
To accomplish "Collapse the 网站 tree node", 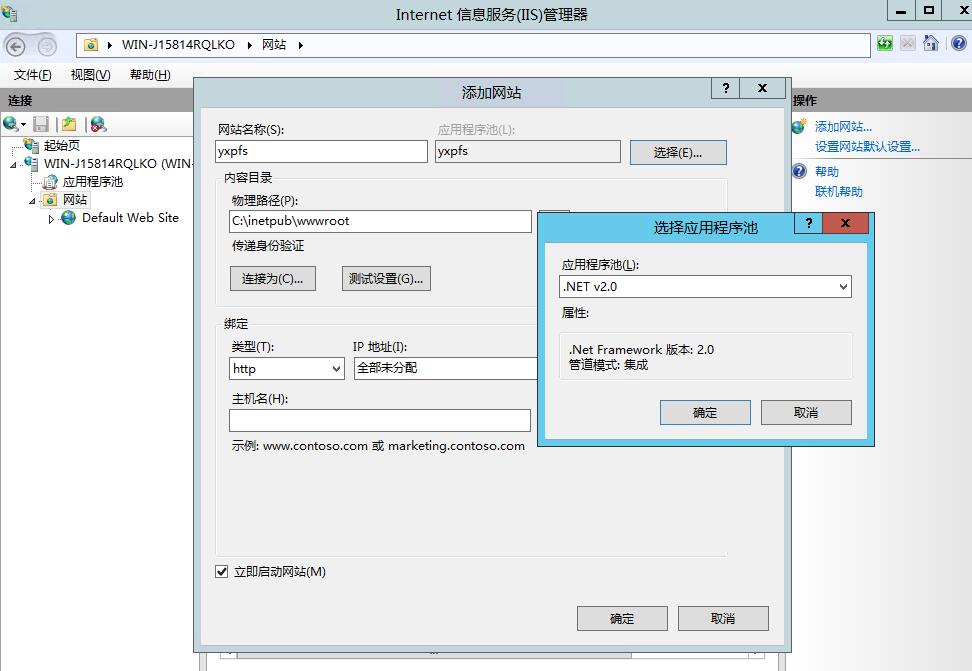I will (x=33, y=201).
